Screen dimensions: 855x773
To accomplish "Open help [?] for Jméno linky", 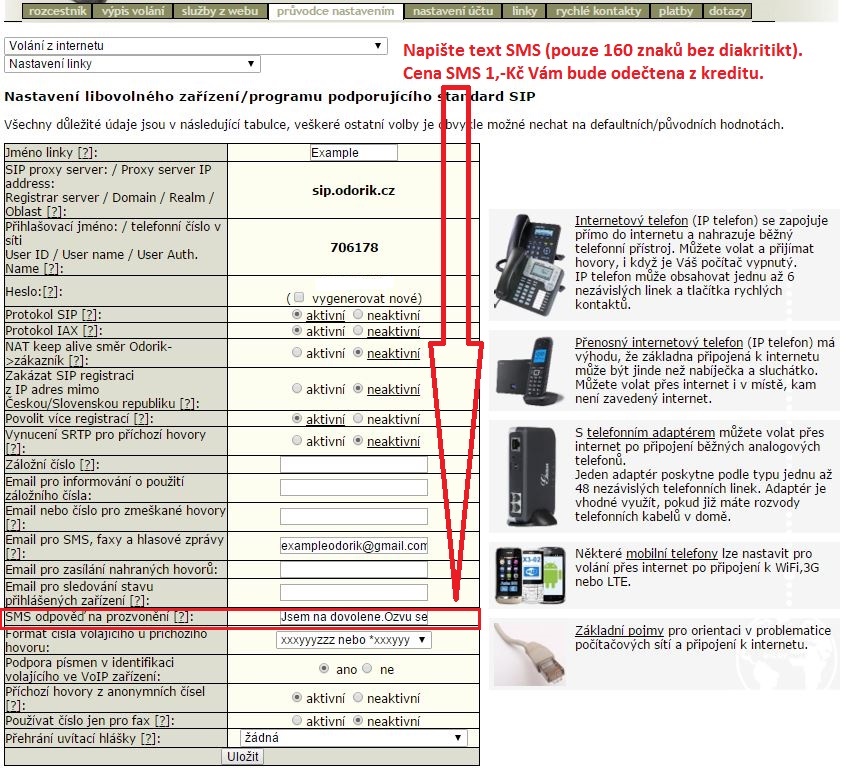I will click(85, 153).
